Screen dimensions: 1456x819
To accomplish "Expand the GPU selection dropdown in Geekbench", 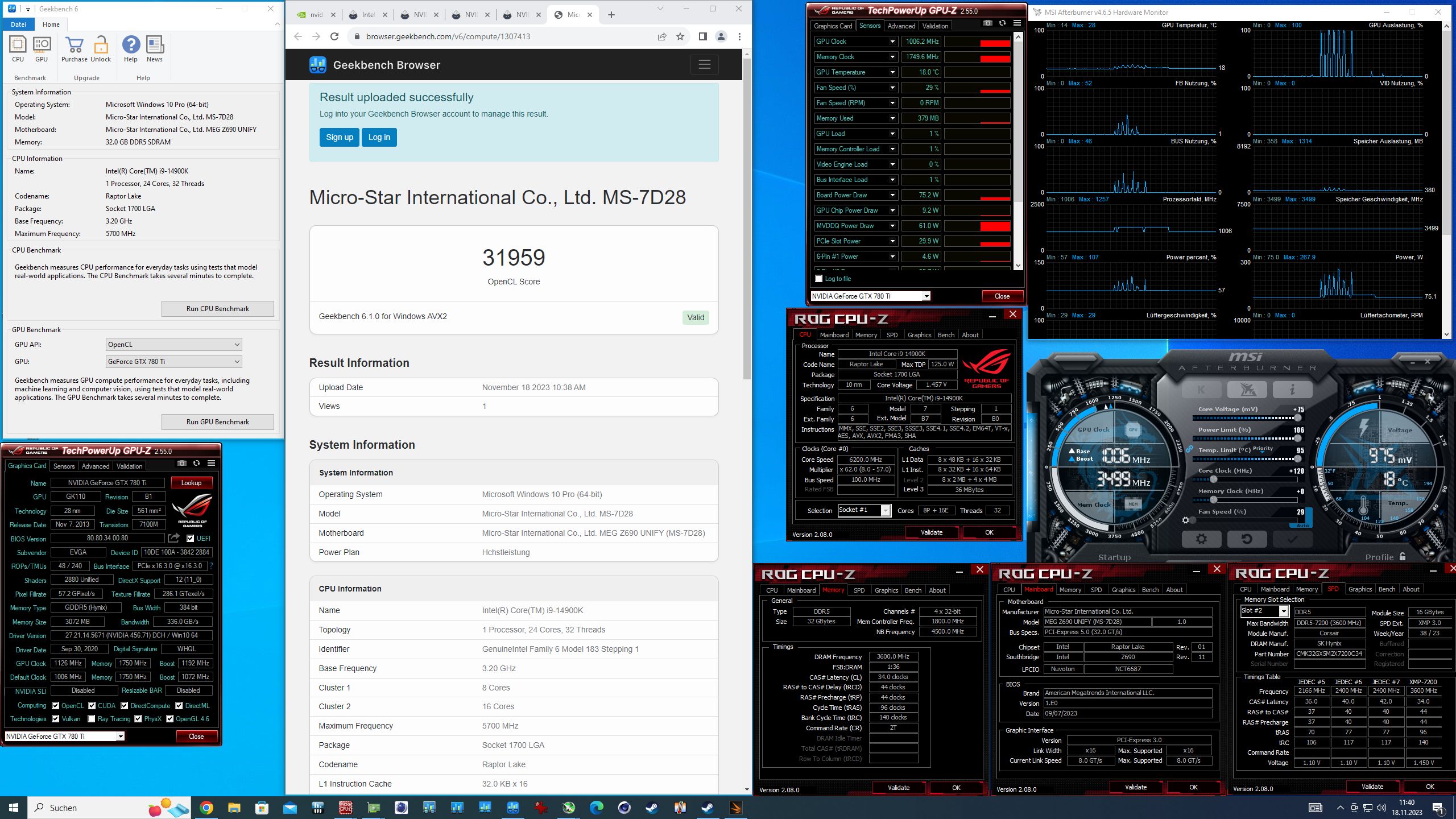I will click(174, 362).
